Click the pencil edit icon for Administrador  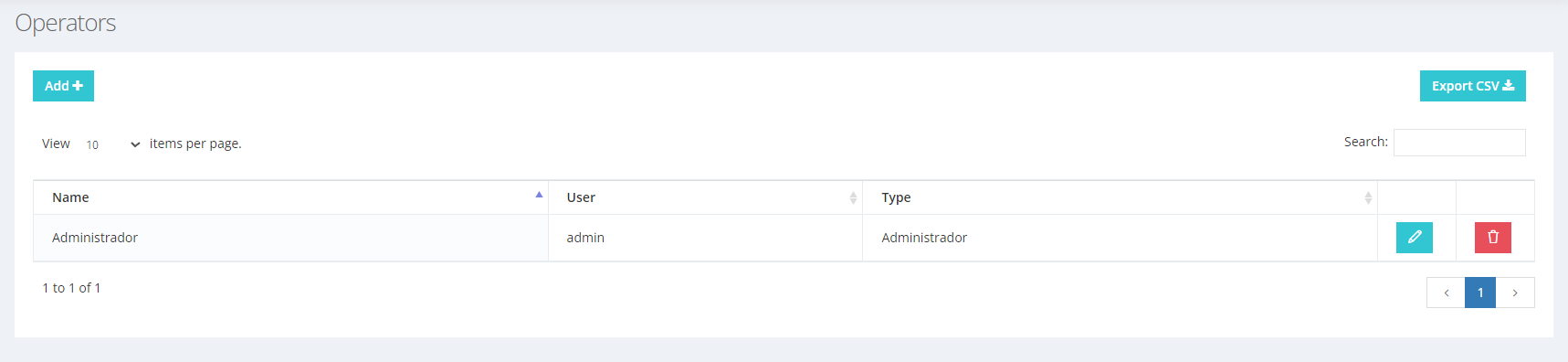(1414, 238)
